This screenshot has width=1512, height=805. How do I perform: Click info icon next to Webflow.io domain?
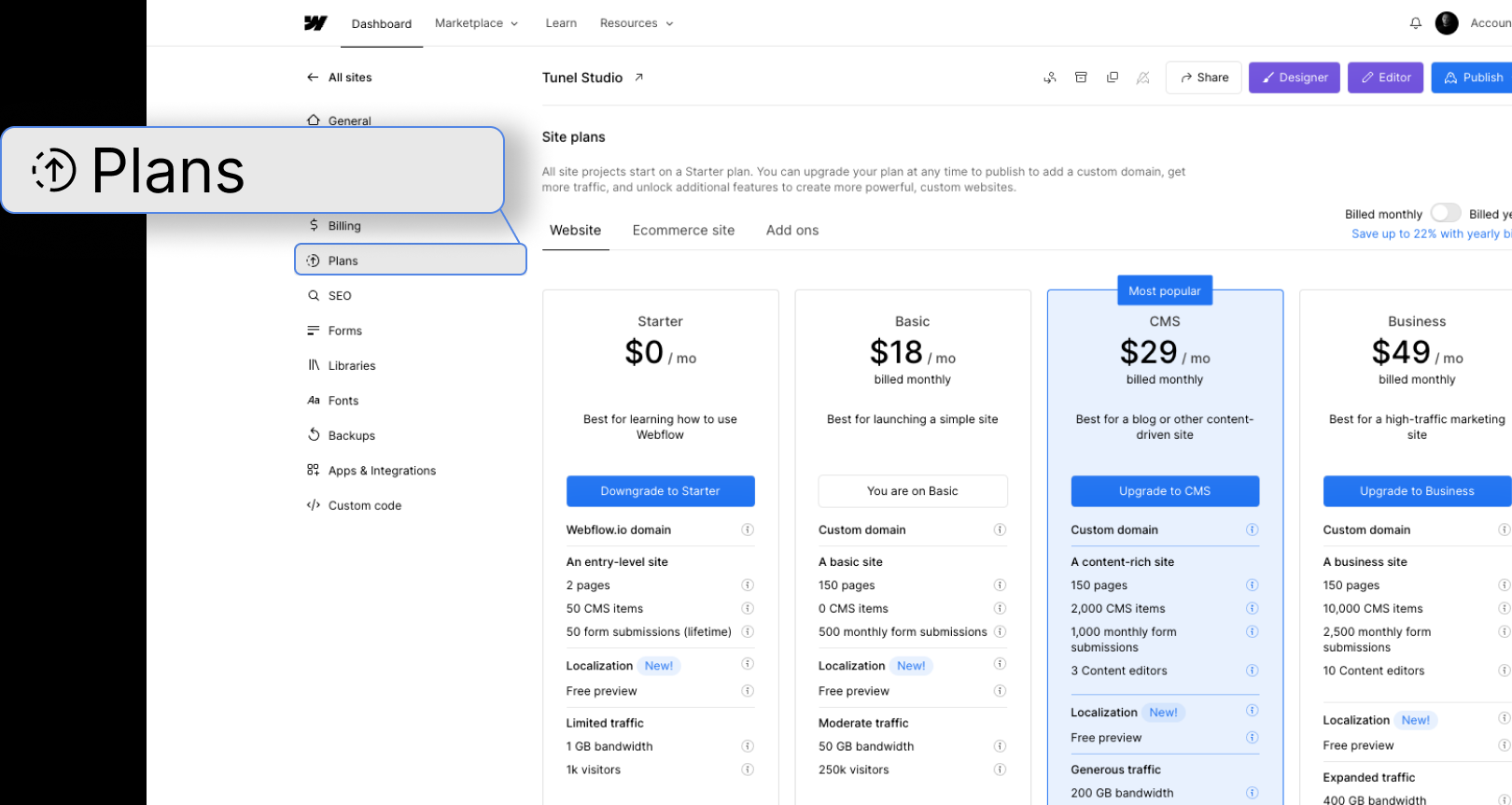pyautogui.click(x=748, y=530)
